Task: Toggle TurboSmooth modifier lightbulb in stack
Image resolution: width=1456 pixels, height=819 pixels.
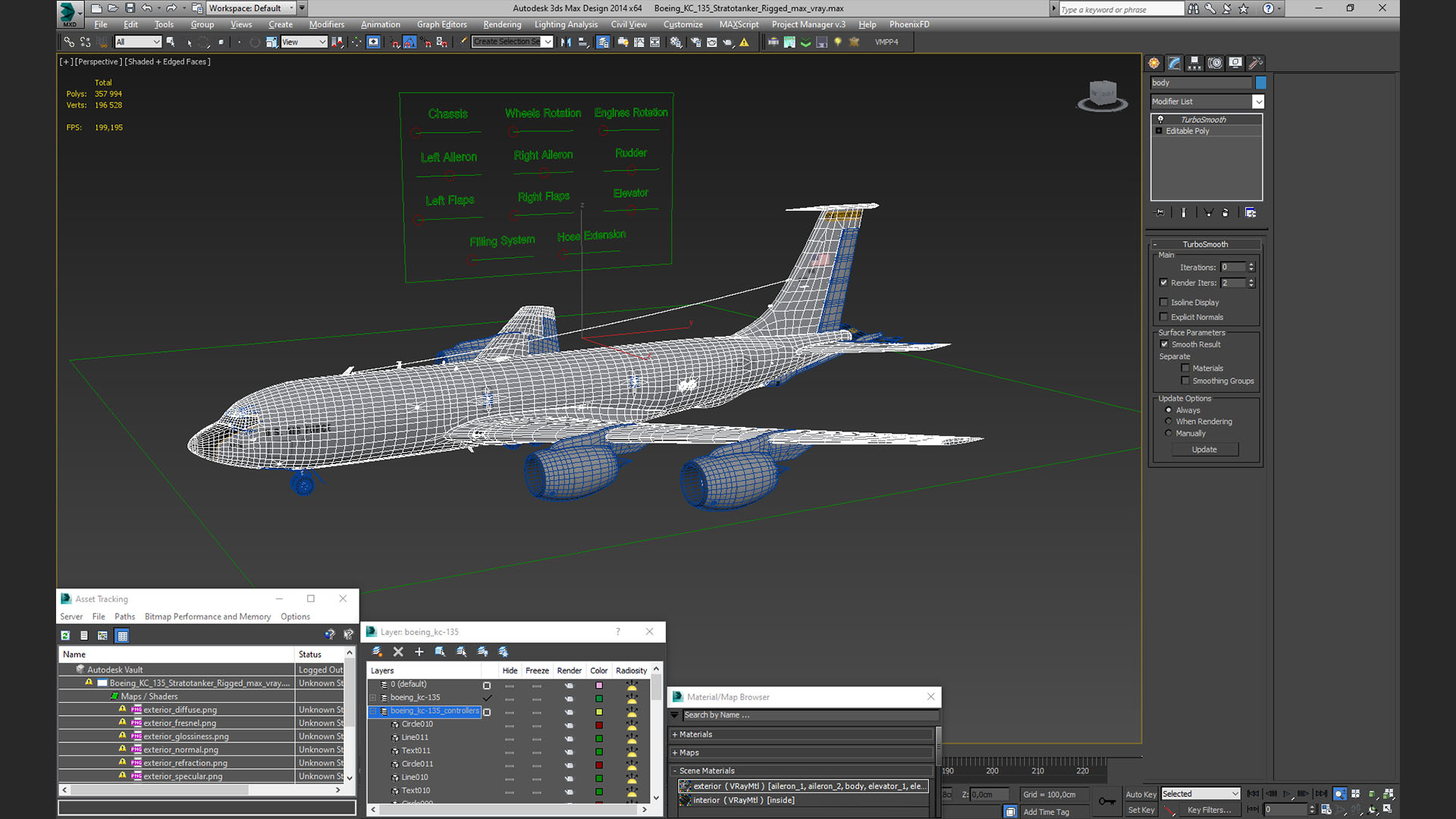Action: pyautogui.click(x=1160, y=119)
